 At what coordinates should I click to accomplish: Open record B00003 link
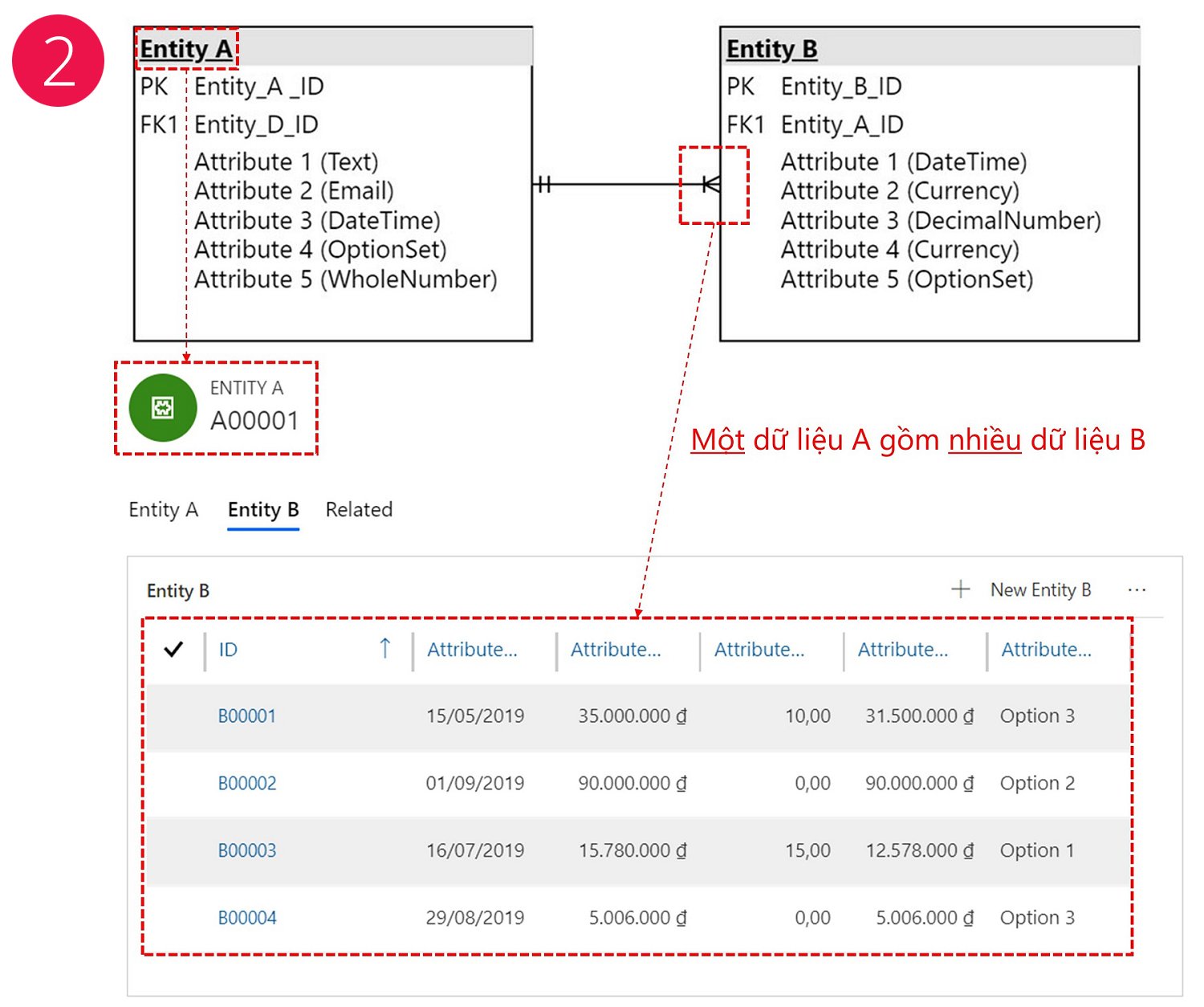point(247,850)
